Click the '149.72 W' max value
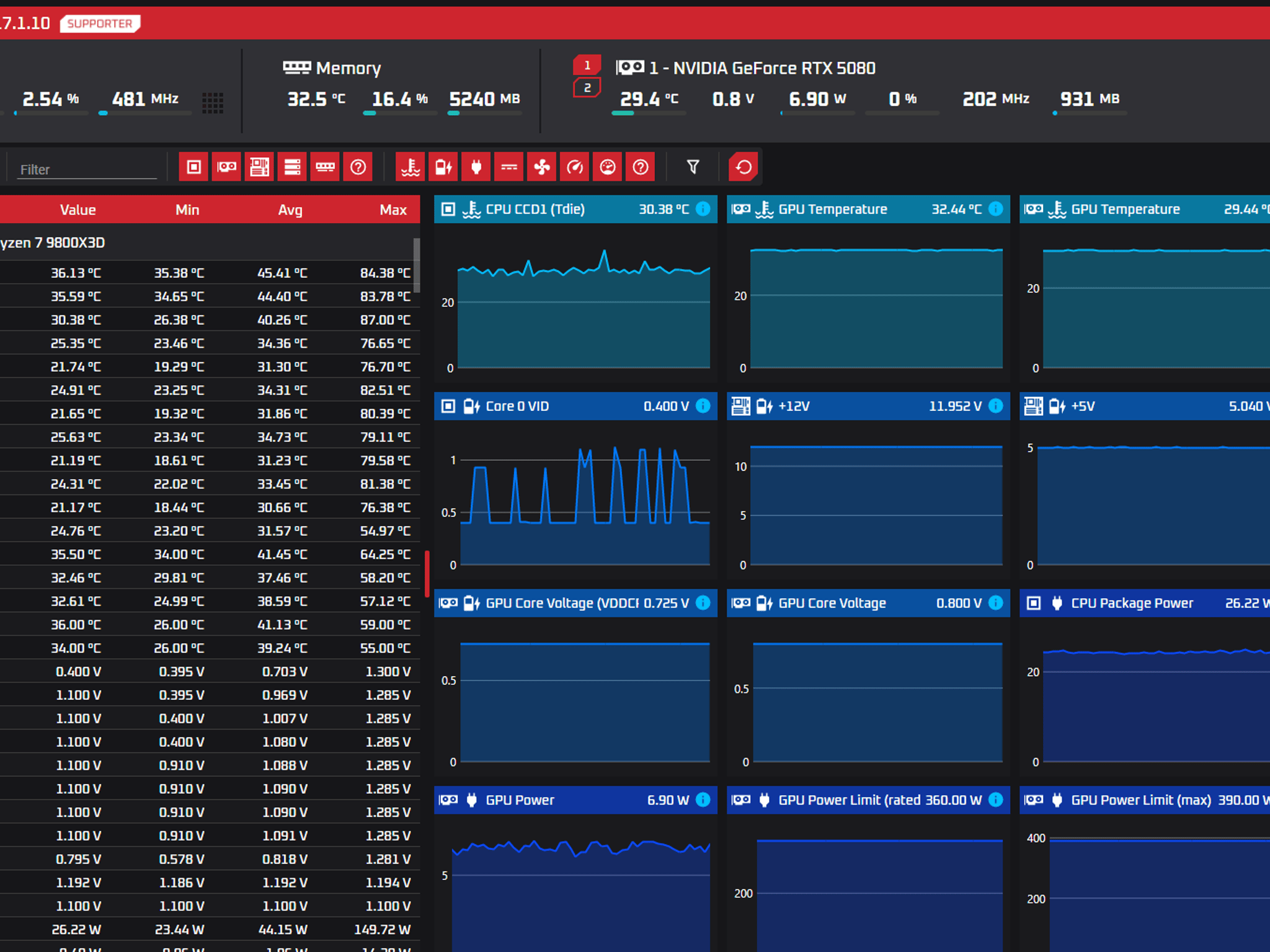This screenshot has height=952, width=1270. point(382,929)
